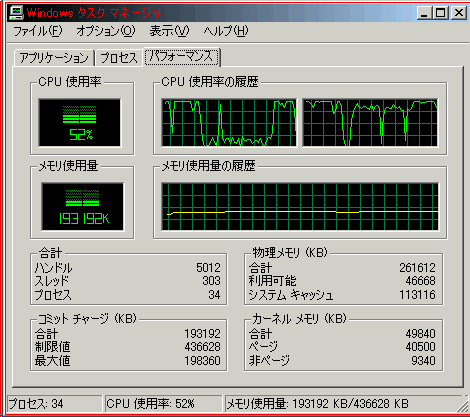470x417 pixels.
Task: Switch to the アプリケーション tab
Action: [54, 58]
